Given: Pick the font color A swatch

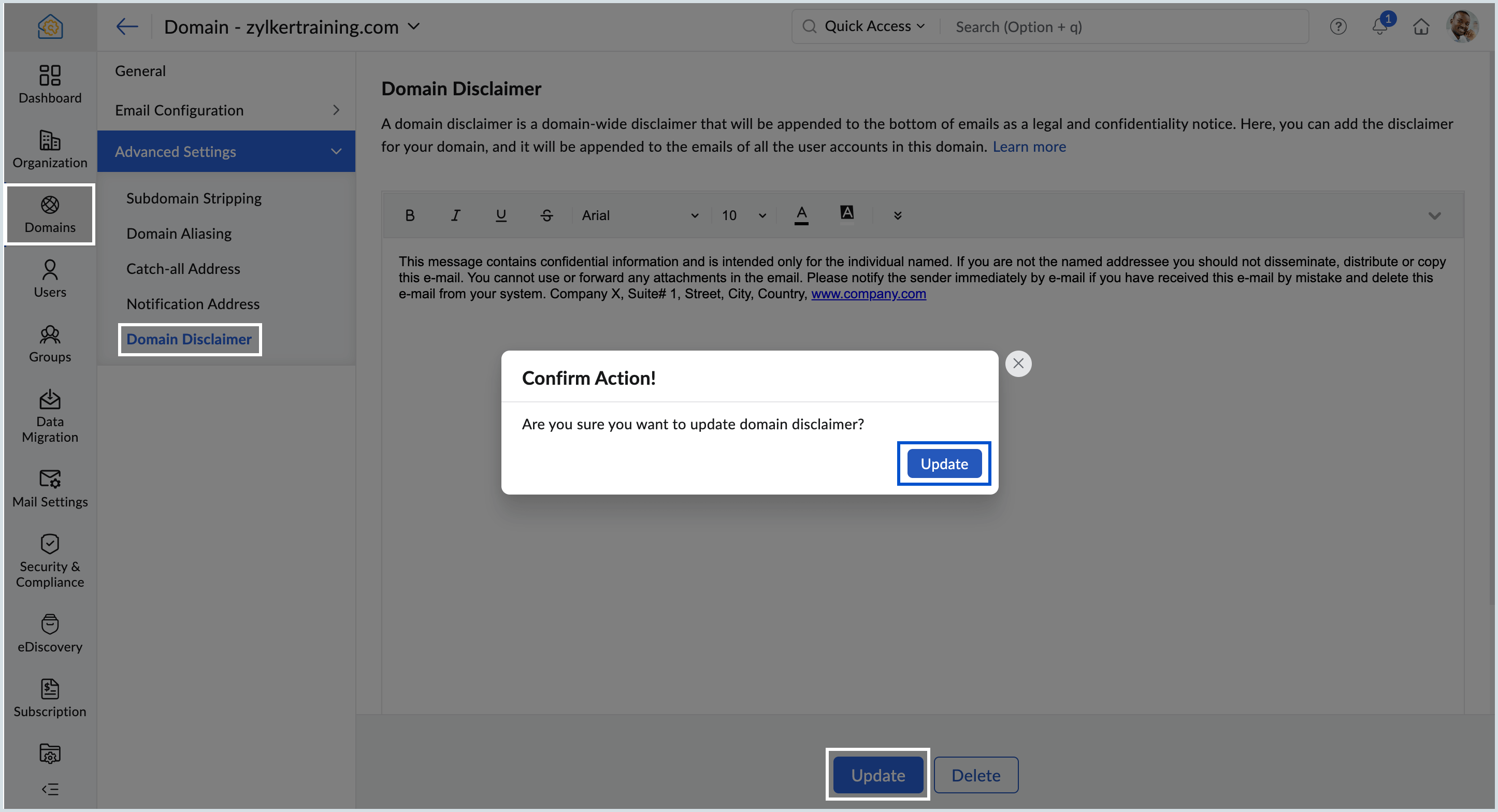Looking at the screenshot, I should pyautogui.click(x=801, y=214).
